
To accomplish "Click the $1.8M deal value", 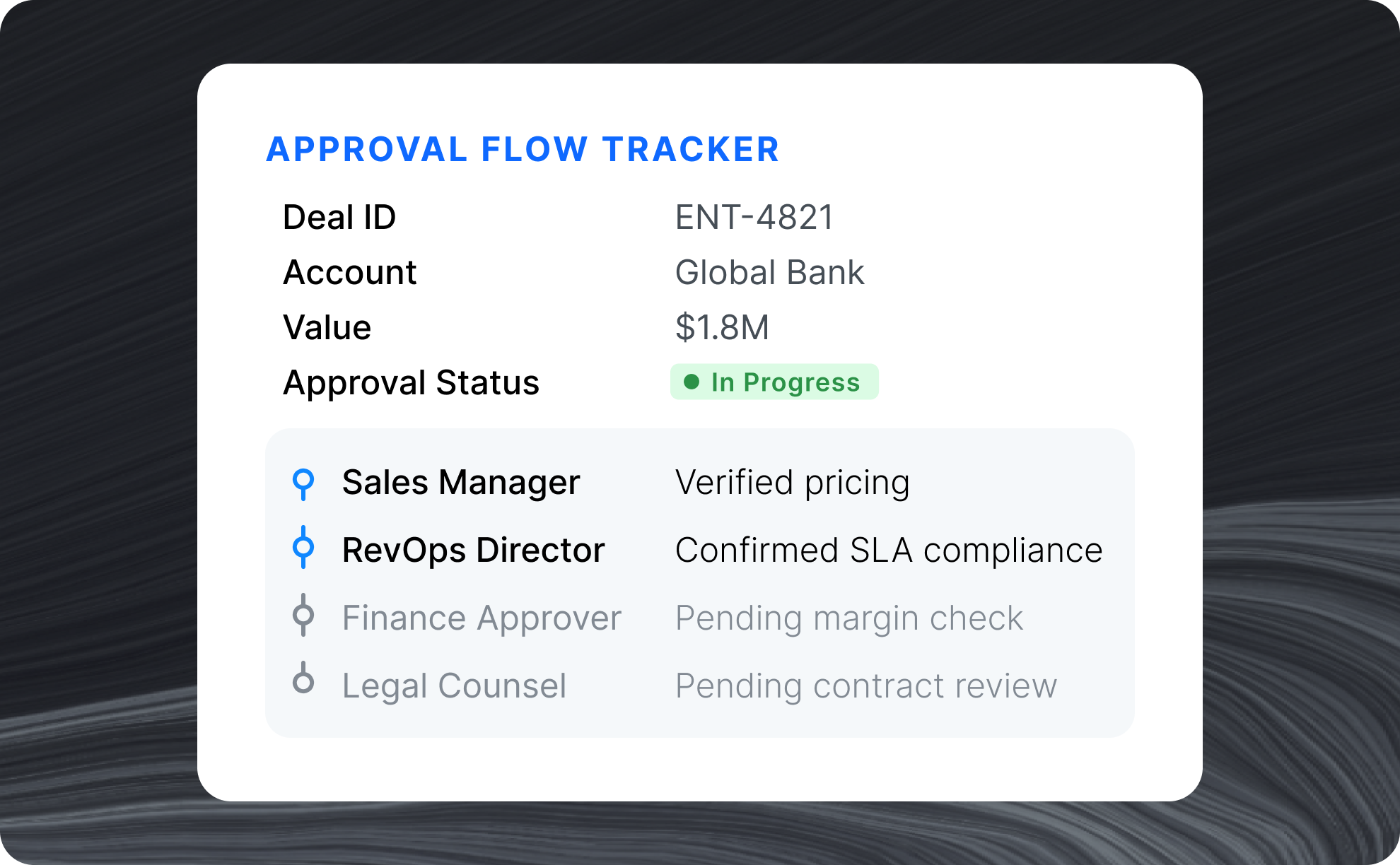I will click(722, 328).
